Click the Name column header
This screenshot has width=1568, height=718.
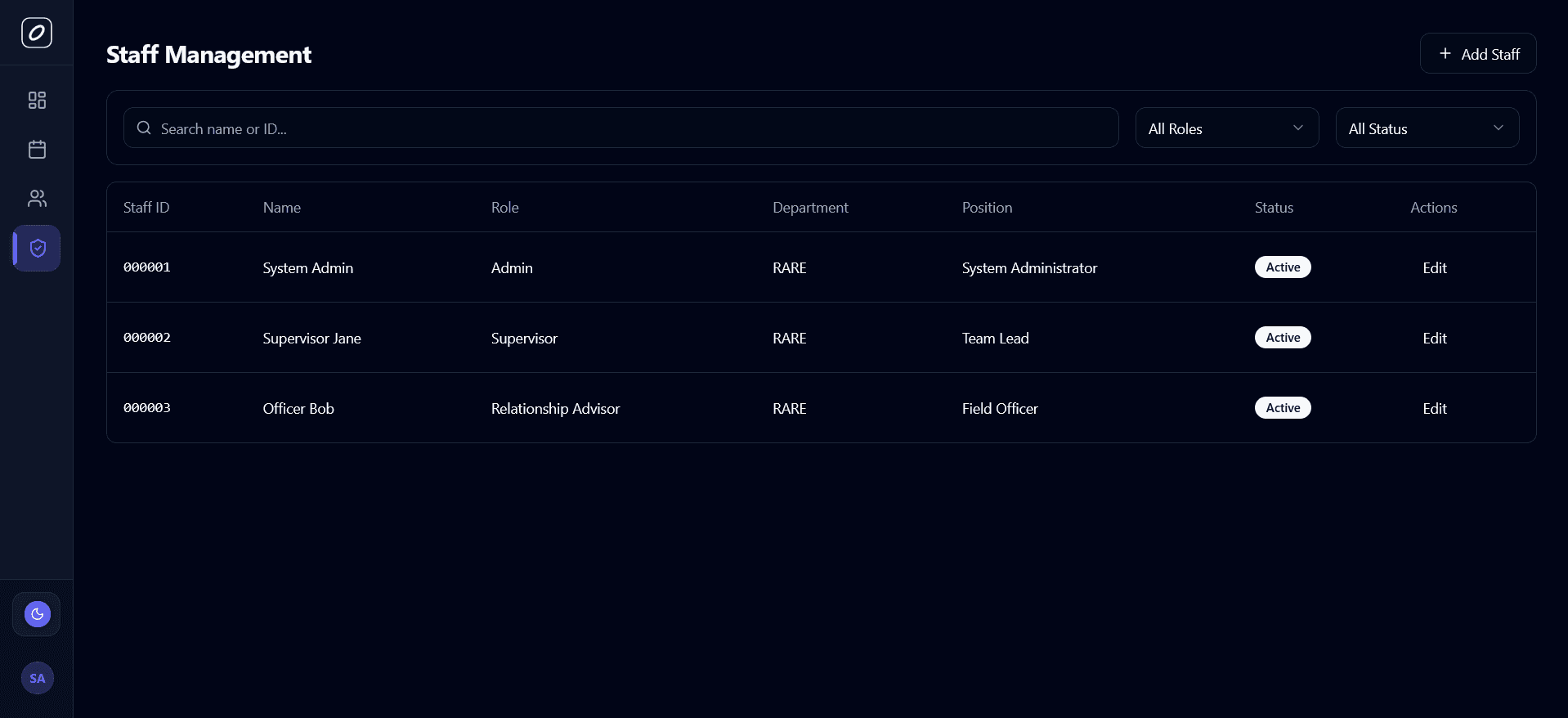click(281, 208)
